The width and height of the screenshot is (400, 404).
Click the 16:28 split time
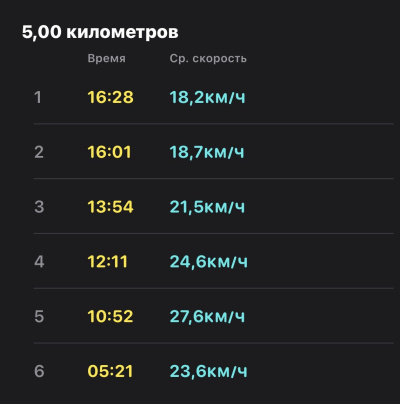110,97
